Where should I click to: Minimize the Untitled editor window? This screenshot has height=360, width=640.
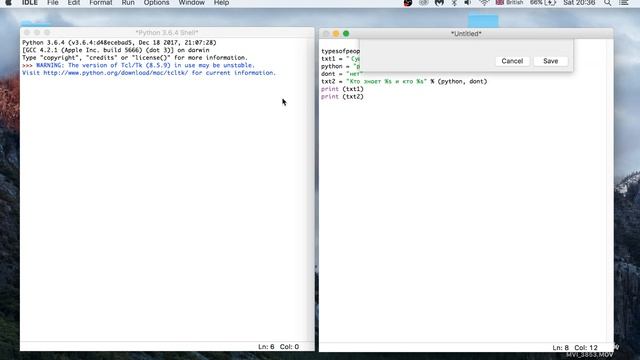point(336,33)
